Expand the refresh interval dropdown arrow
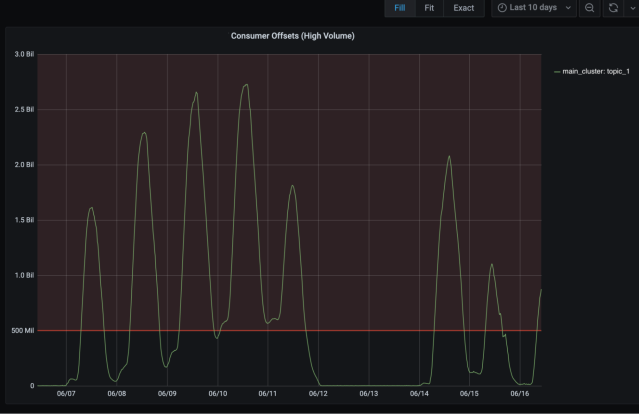The image size is (639, 414). coord(632,8)
